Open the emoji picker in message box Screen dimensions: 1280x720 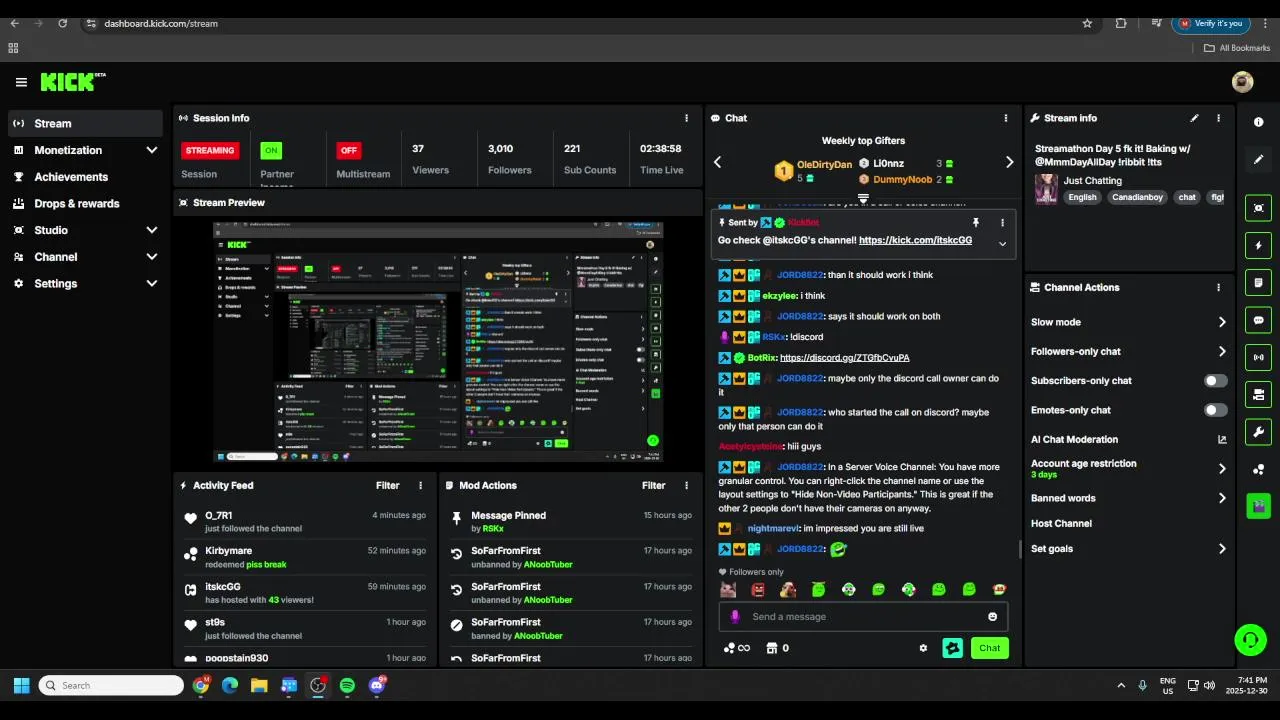coord(992,617)
